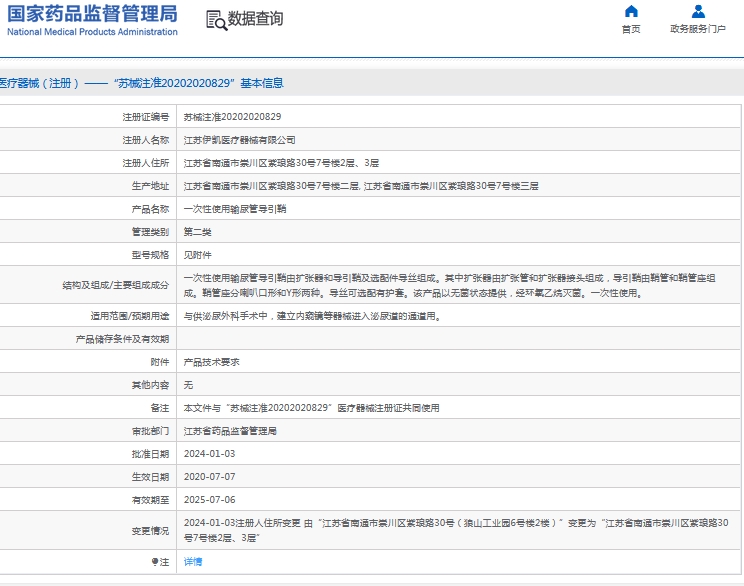This screenshot has width=744, height=586.
Task: Open the 首页 home icon
Action: pyautogui.click(x=631, y=11)
